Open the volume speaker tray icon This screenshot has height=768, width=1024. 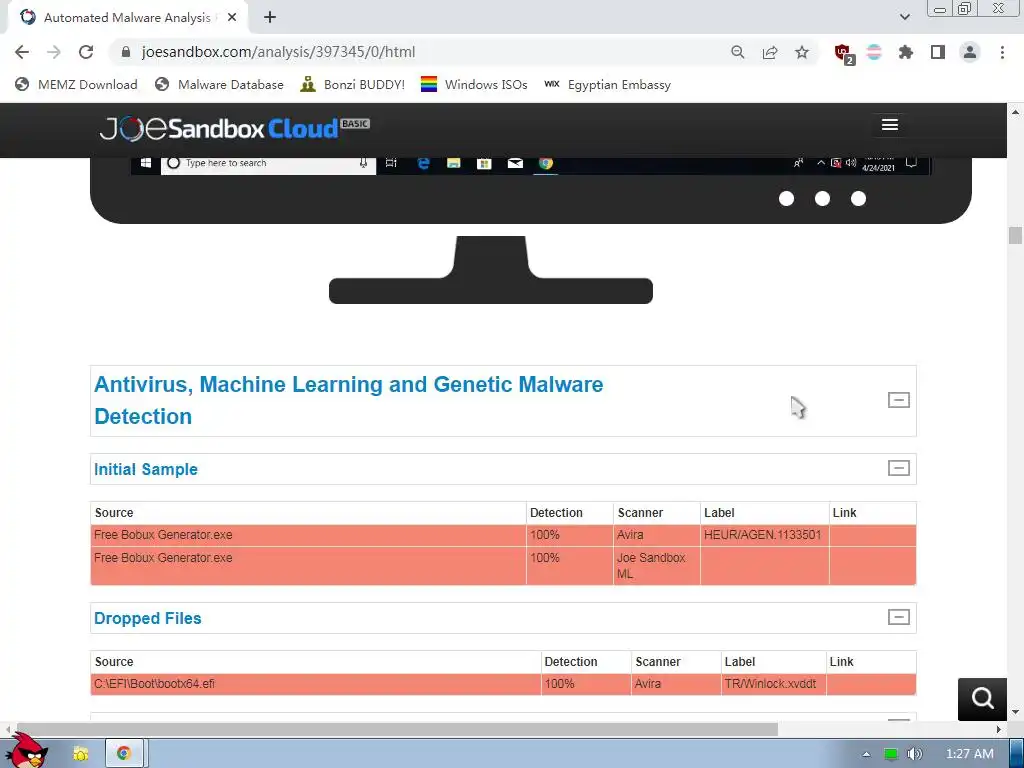[915, 754]
